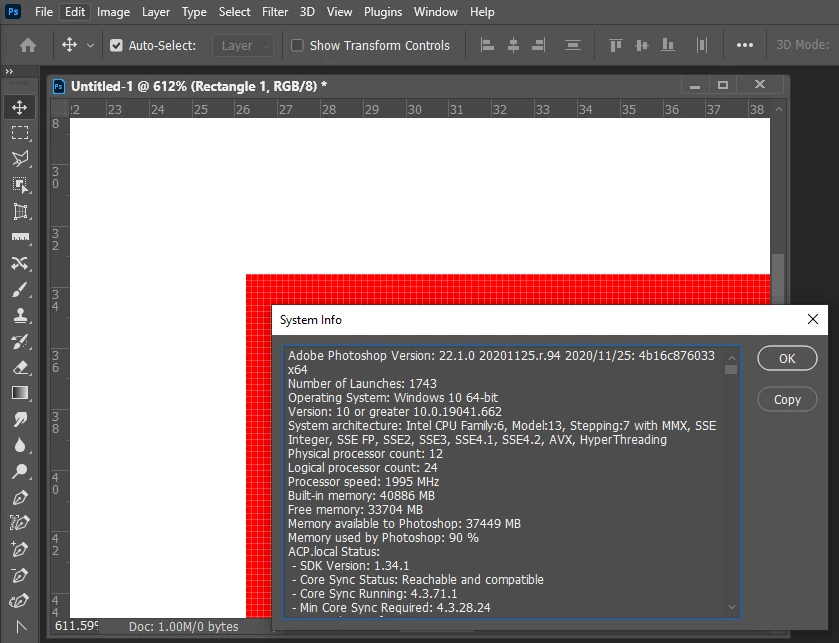Distribute layers horizontally
This screenshot has height=643, width=839.
point(701,45)
